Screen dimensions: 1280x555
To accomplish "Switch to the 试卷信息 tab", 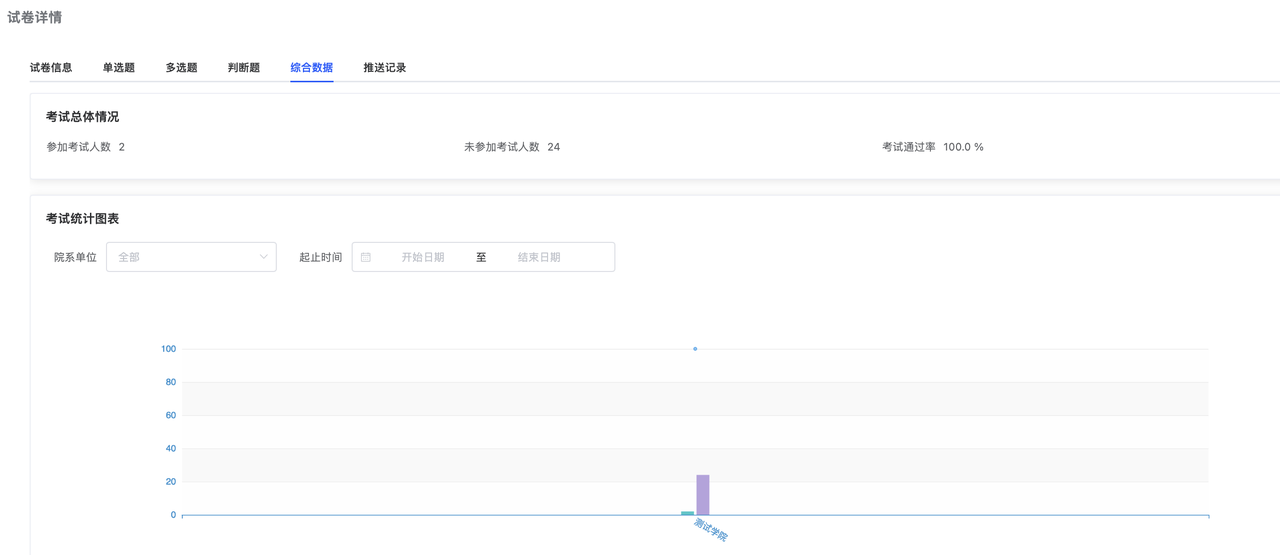I will click(x=51, y=68).
